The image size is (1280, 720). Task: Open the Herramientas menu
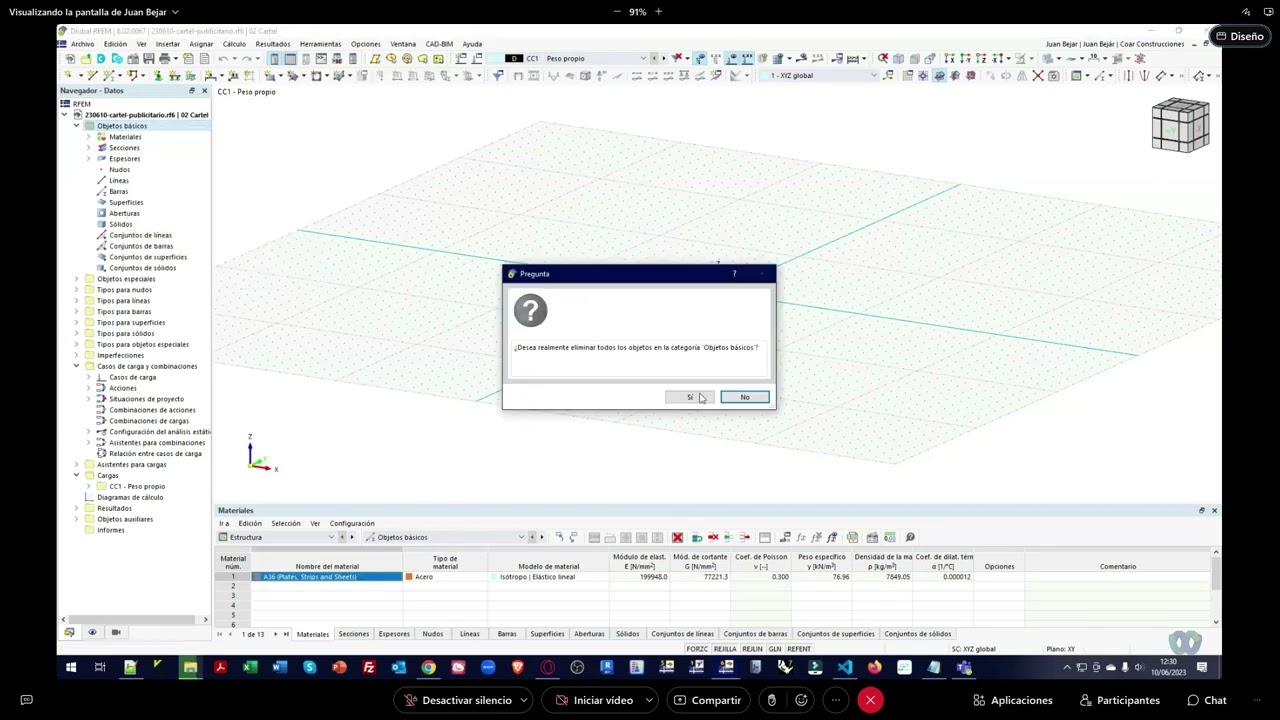tap(320, 44)
